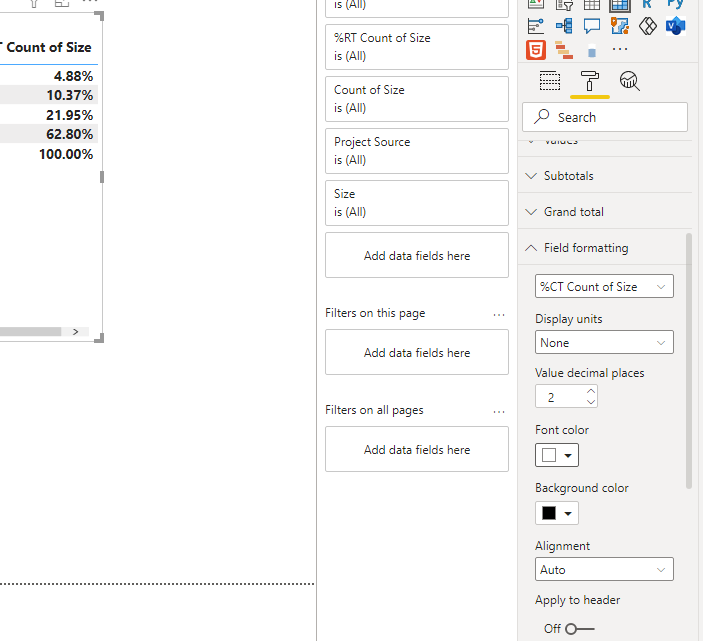
Task: Add the Power Apps diamond visual
Action: tap(647, 26)
